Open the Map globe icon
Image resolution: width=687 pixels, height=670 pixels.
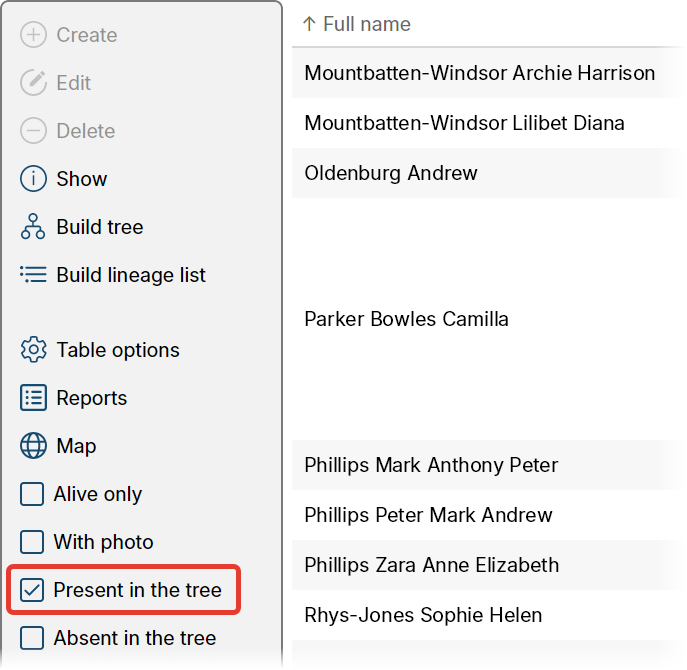pos(33,446)
